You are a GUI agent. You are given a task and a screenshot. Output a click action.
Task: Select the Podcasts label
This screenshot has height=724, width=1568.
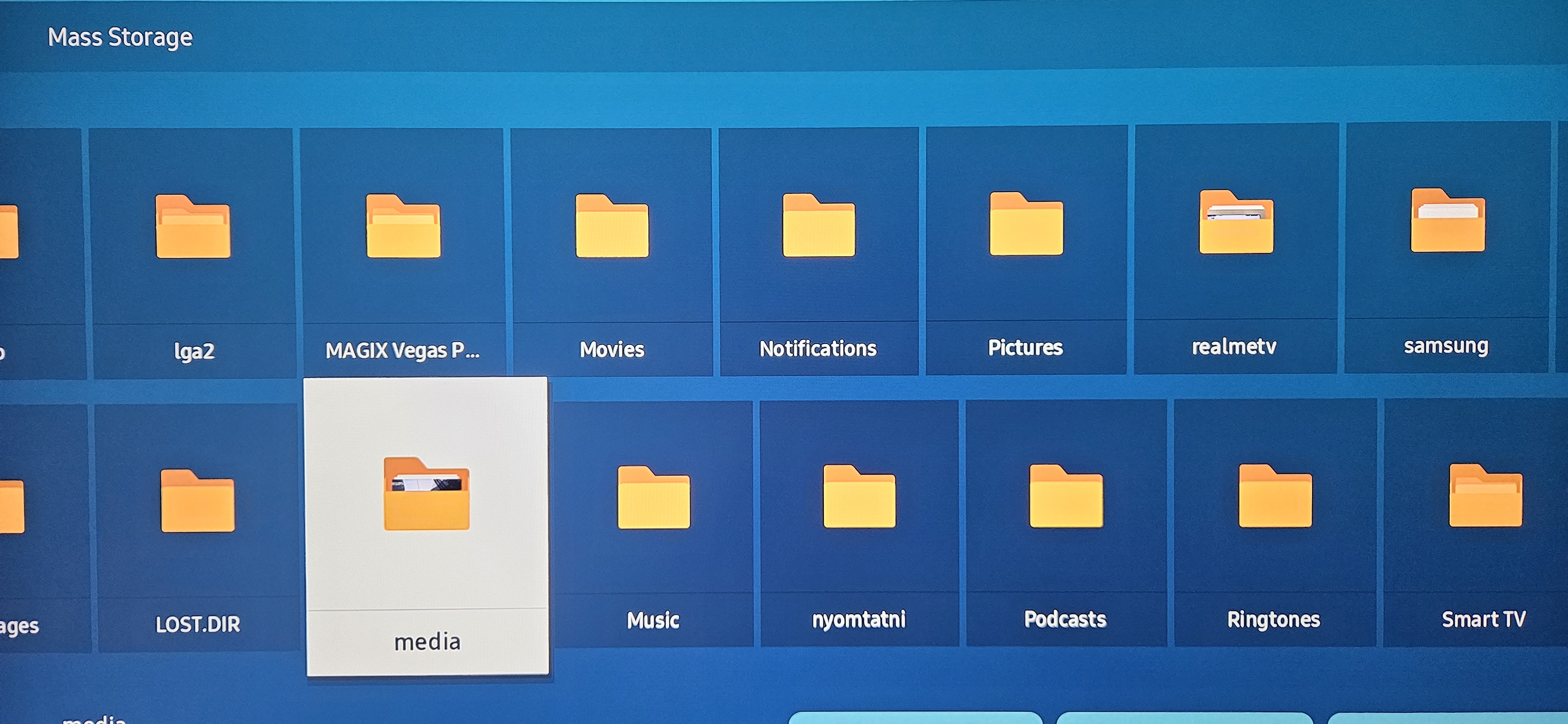[1065, 619]
